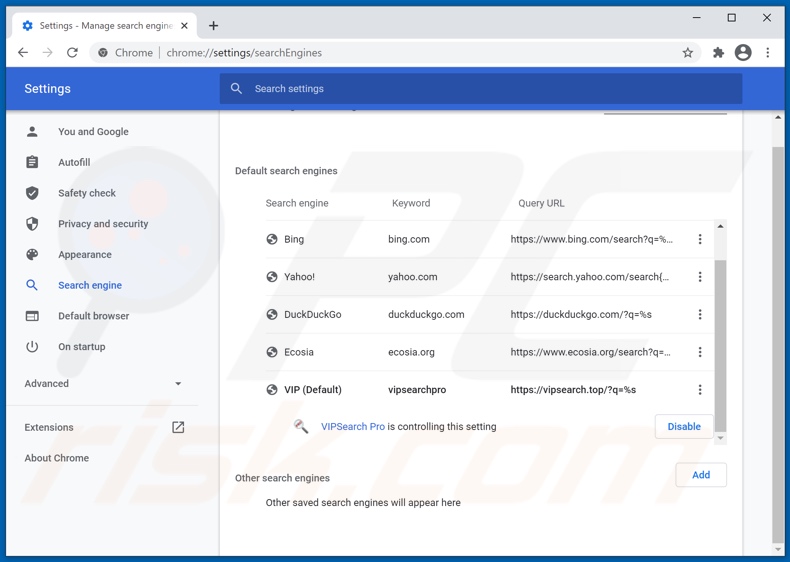Image resolution: width=790 pixels, height=562 pixels.
Task: Open Appearance settings
Action: 85,255
